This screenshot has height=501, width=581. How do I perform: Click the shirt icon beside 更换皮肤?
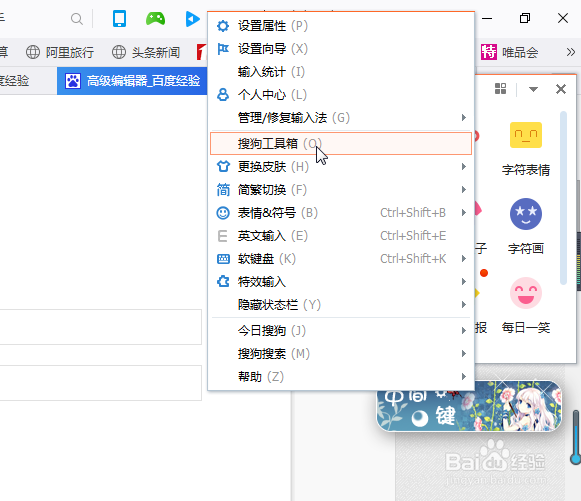[223, 166]
